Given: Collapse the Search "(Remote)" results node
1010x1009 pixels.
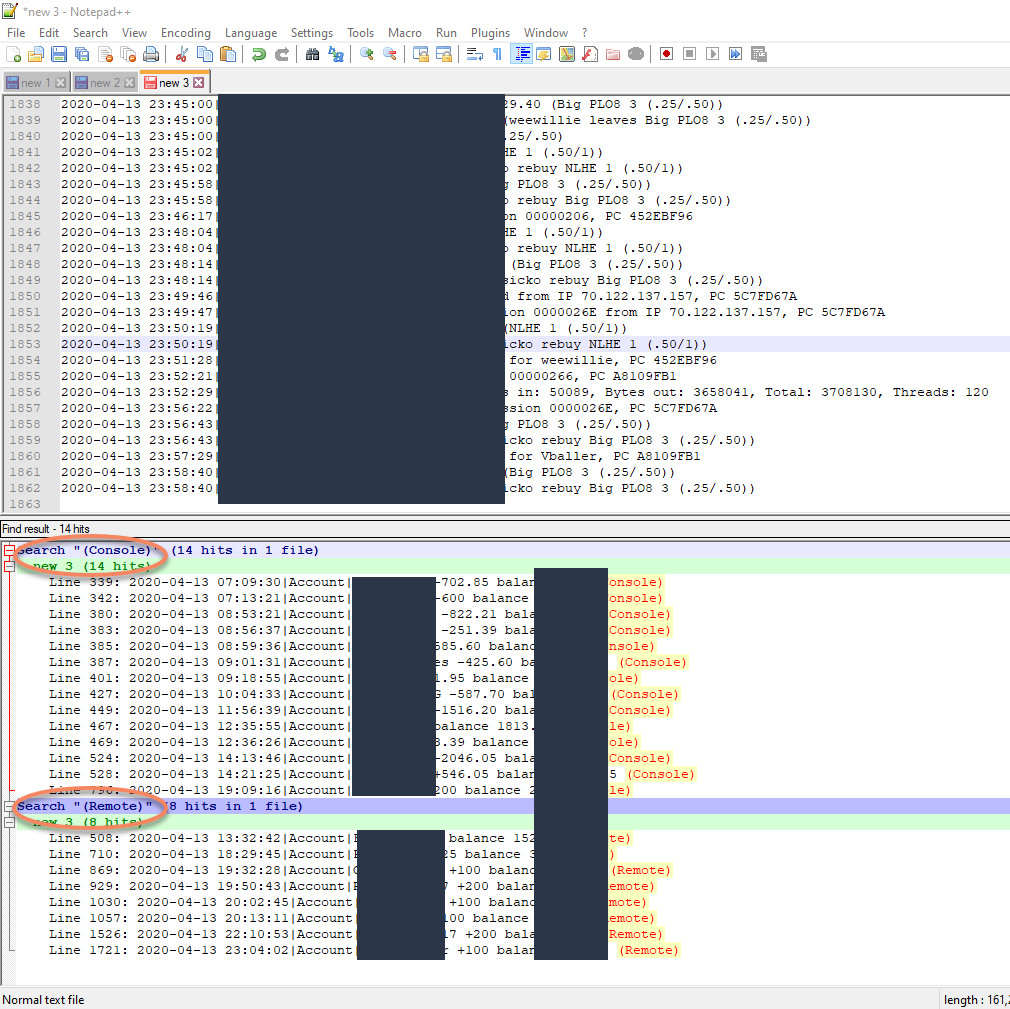Looking at the screenshot, I should tap(9, 806).
